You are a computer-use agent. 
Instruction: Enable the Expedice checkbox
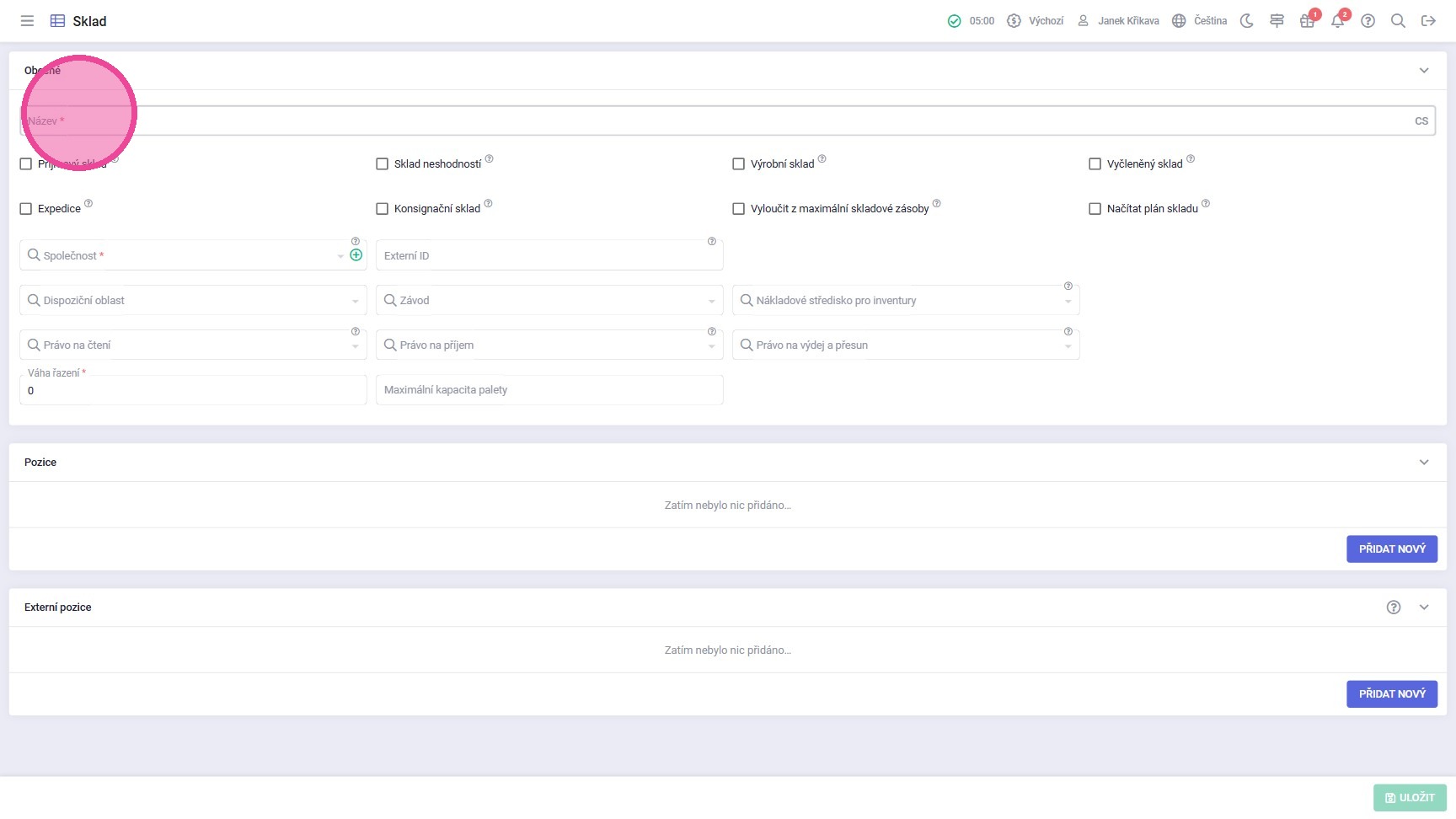tap(26, 209)
